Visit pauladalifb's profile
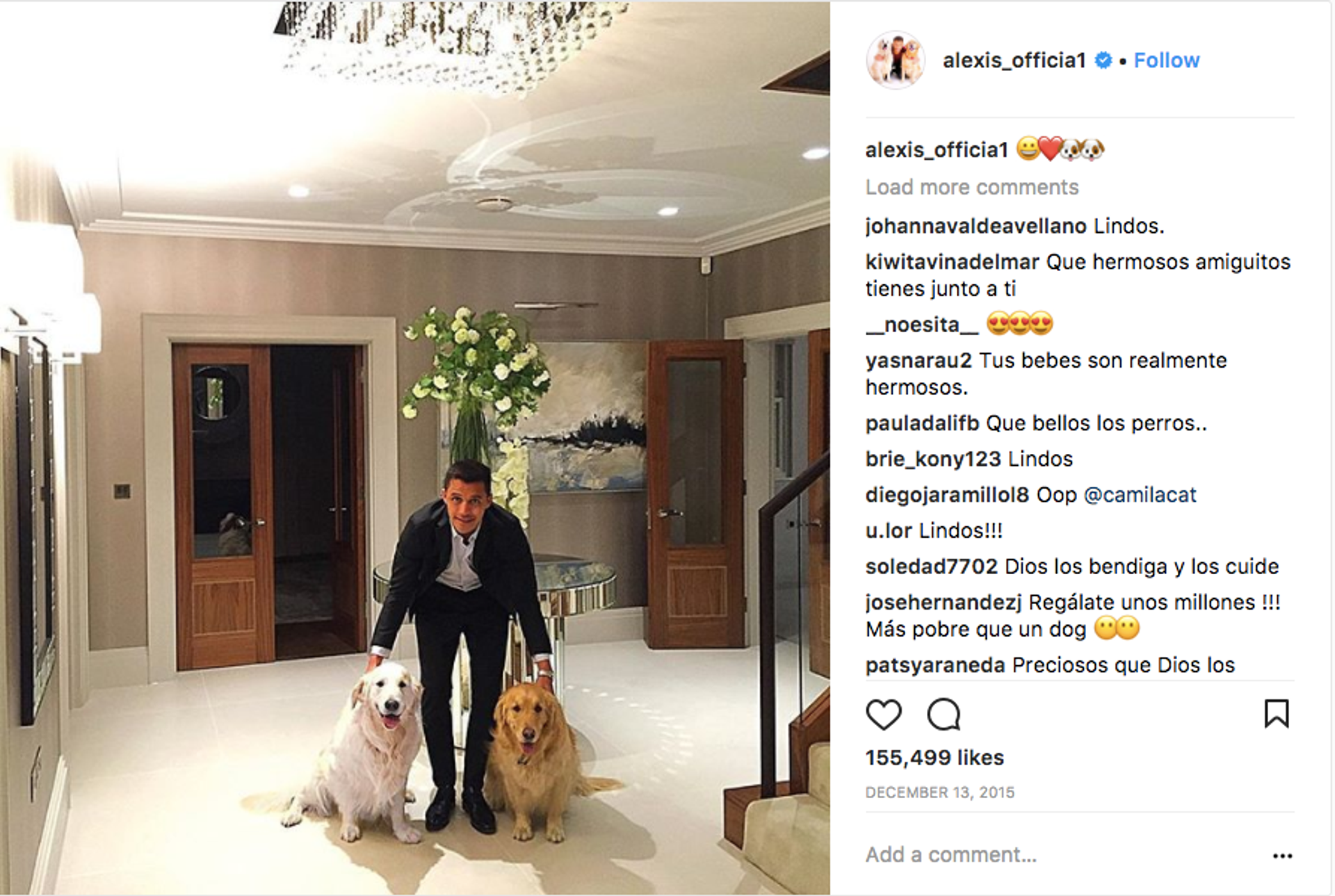The image size is (1335, 896). [922, 423]
